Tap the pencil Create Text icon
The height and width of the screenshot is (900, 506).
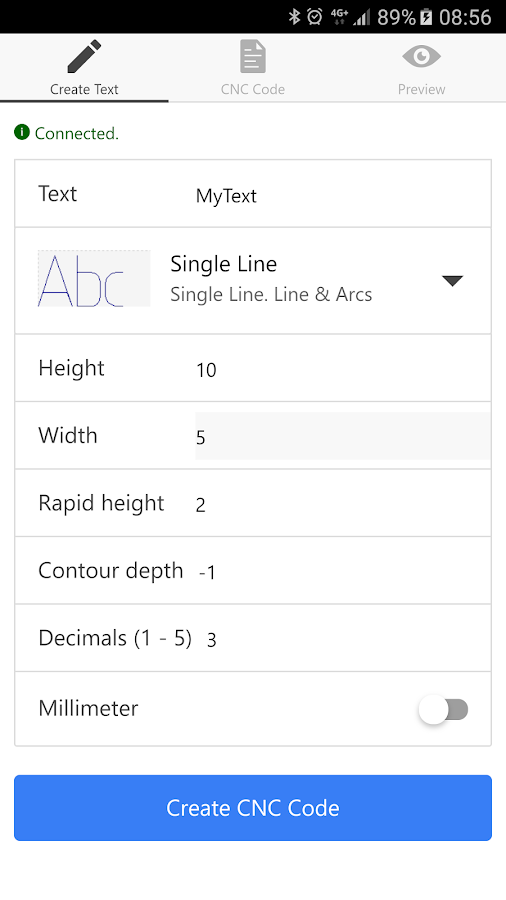(x=84, y=56)
